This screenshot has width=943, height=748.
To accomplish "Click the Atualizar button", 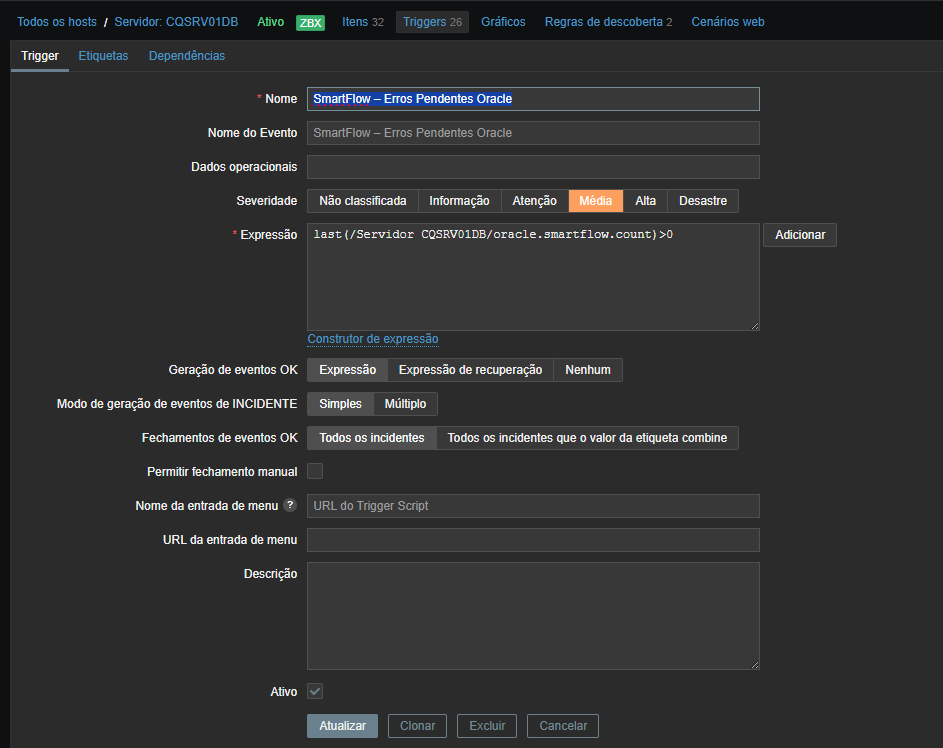I will tap(342, 726).
